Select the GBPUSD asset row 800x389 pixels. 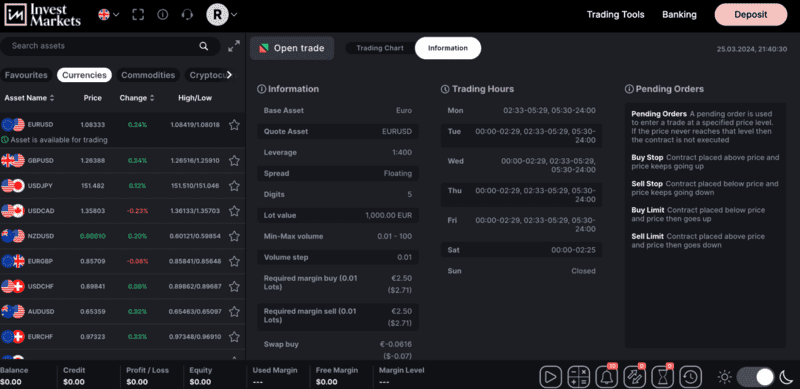point(122,160)
